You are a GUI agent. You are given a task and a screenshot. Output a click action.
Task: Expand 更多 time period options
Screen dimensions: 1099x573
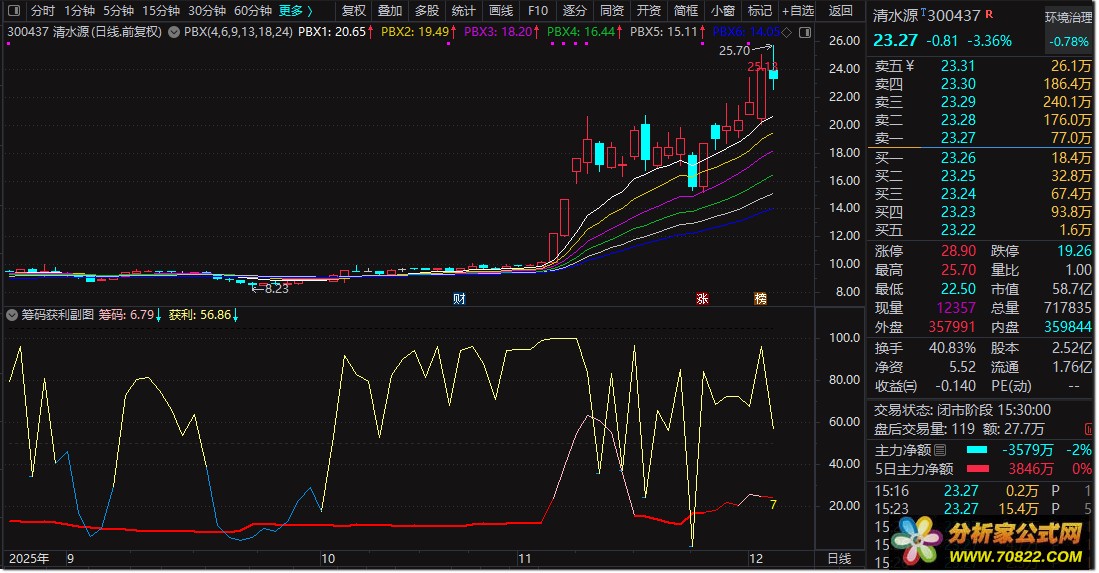pyautogui.click(x=296, y=11)
